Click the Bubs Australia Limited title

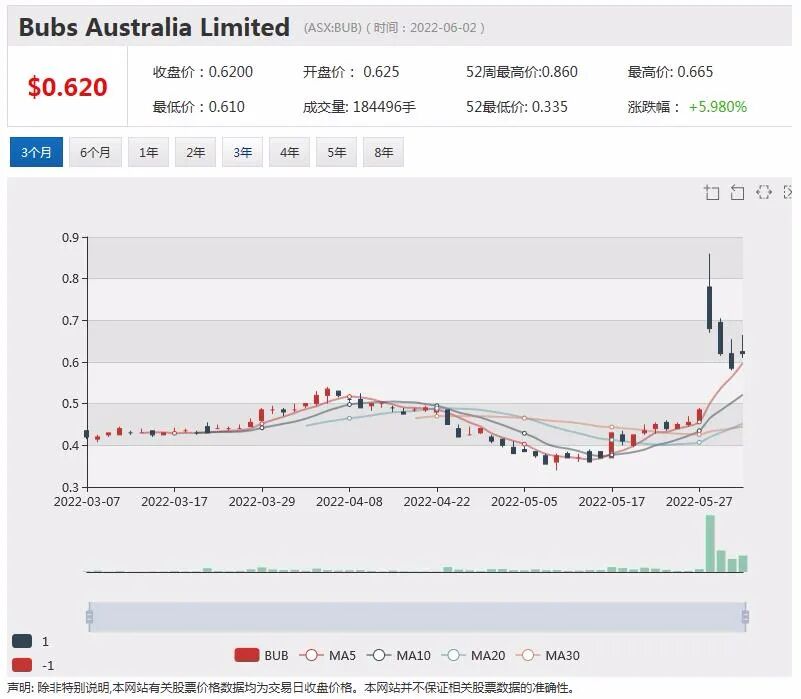(154, 27)
